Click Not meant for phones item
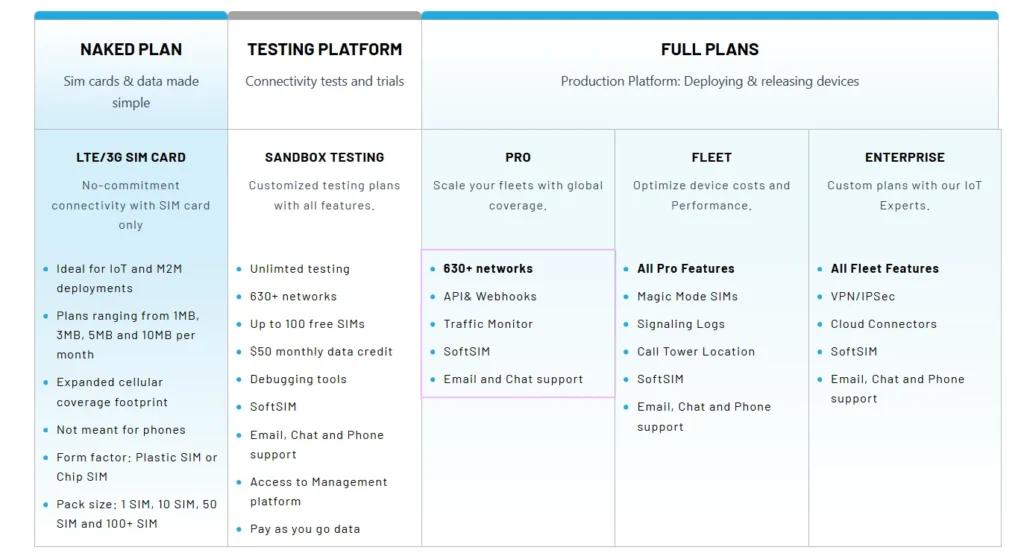 coord(121,430)
